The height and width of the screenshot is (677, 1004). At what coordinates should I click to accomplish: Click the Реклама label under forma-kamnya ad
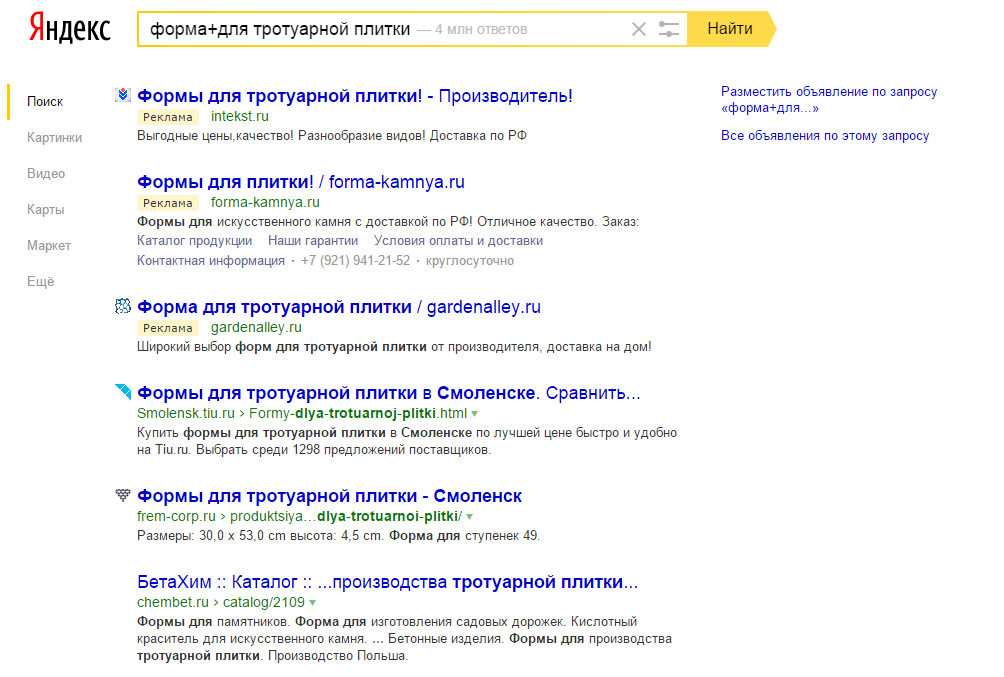[168, 202]
